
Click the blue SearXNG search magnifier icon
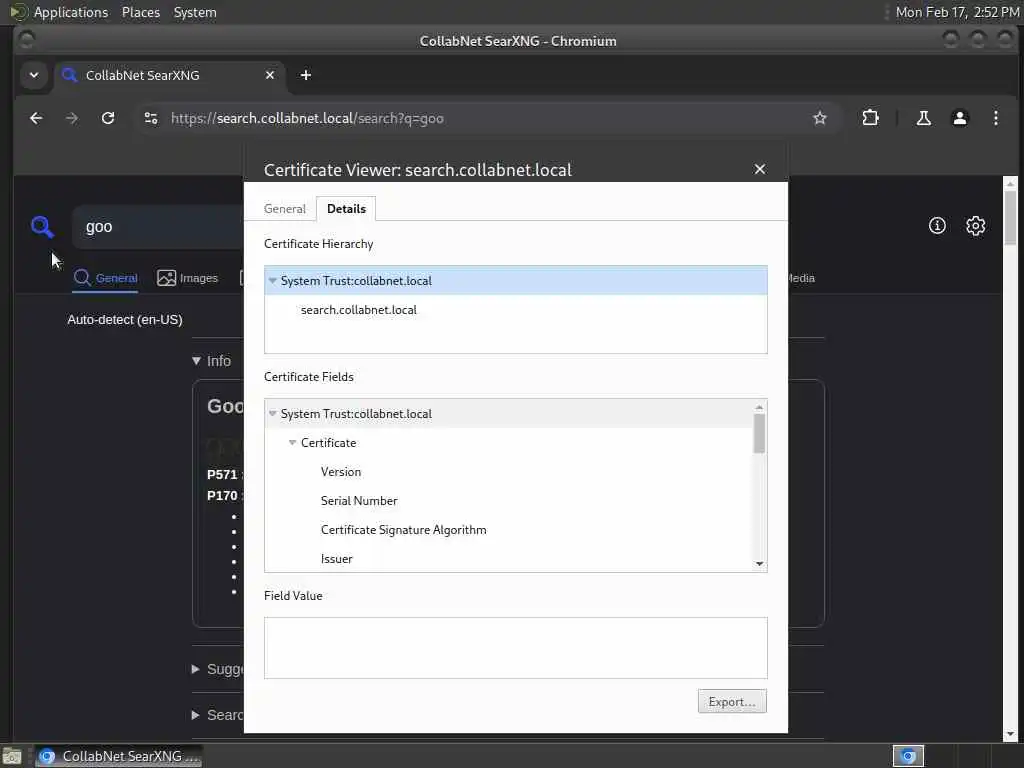(42, 227)
